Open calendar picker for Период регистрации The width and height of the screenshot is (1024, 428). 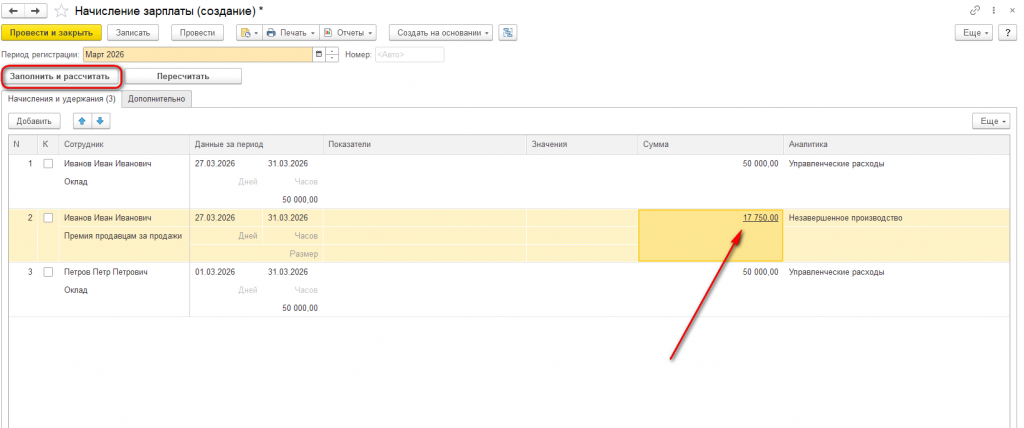coord(319,55)
